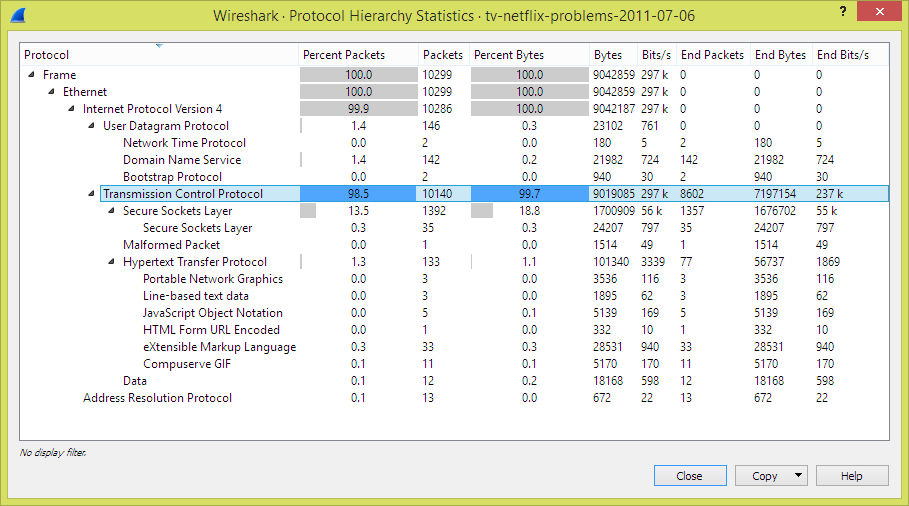Select the Compuserve GIF row
This screenshot has height=506, width=909.
coord(454,363)
